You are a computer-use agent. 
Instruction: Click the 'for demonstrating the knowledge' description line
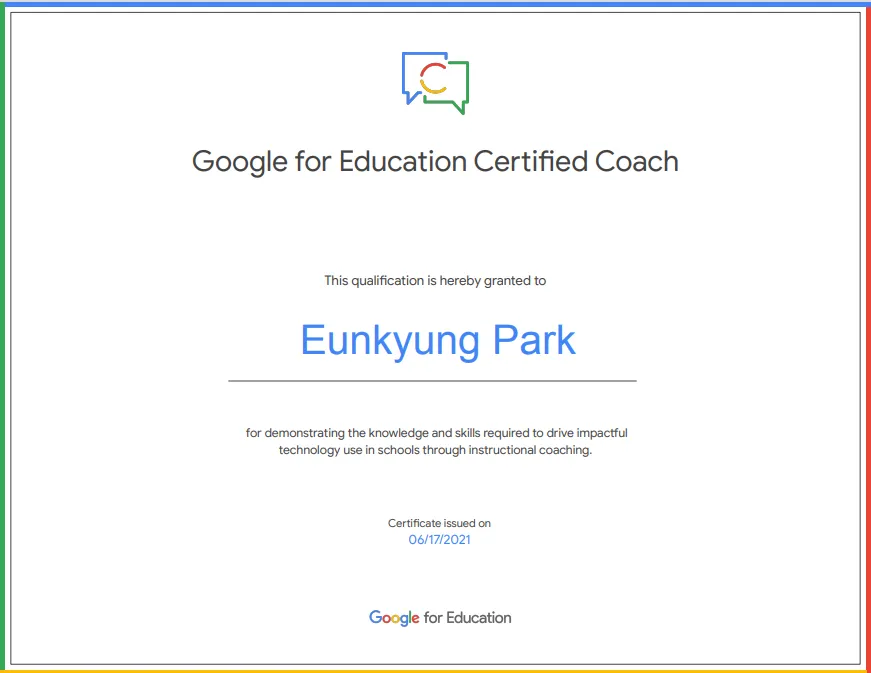tap(436, 433)
